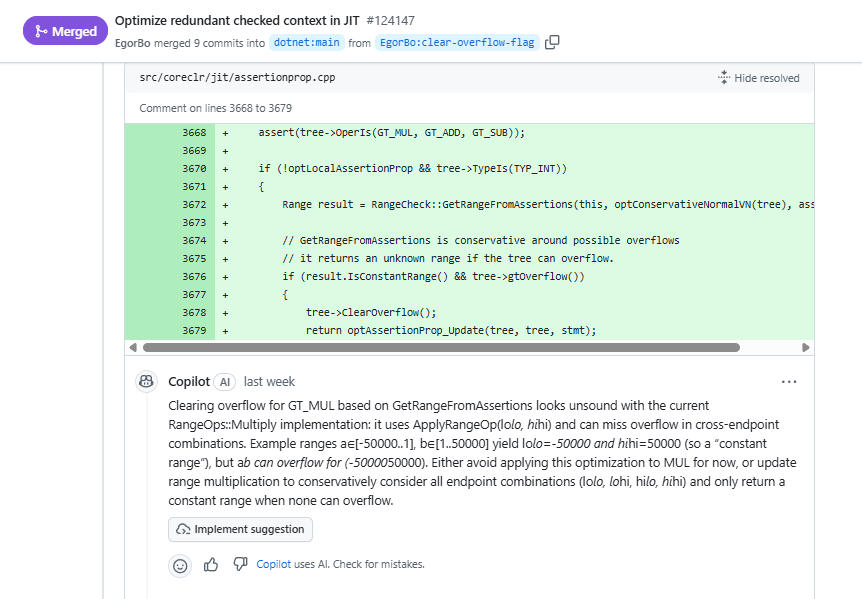This screenshot has height=599, width=862.
Task: Click the assert(tree->OperIs code line
Action: click(391, 132)
